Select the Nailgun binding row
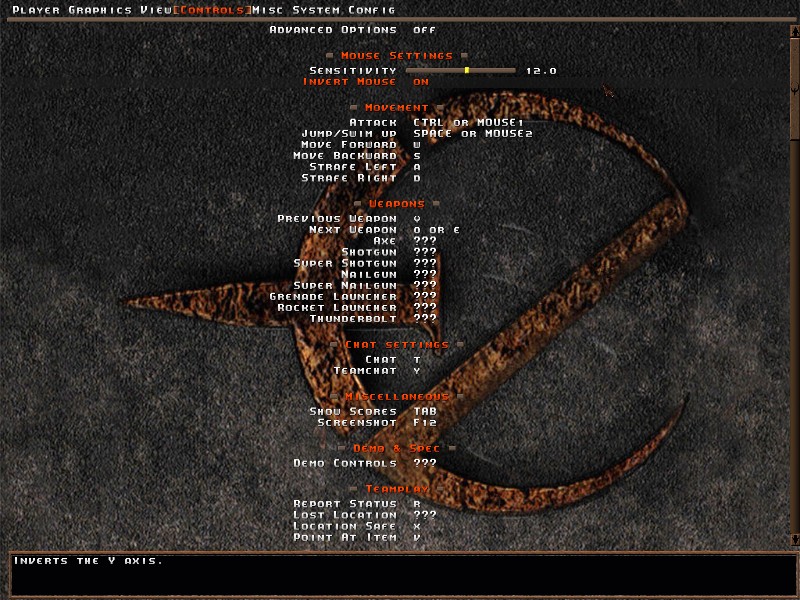The height and width of the screenshot is (600, 800). point(389,275)
